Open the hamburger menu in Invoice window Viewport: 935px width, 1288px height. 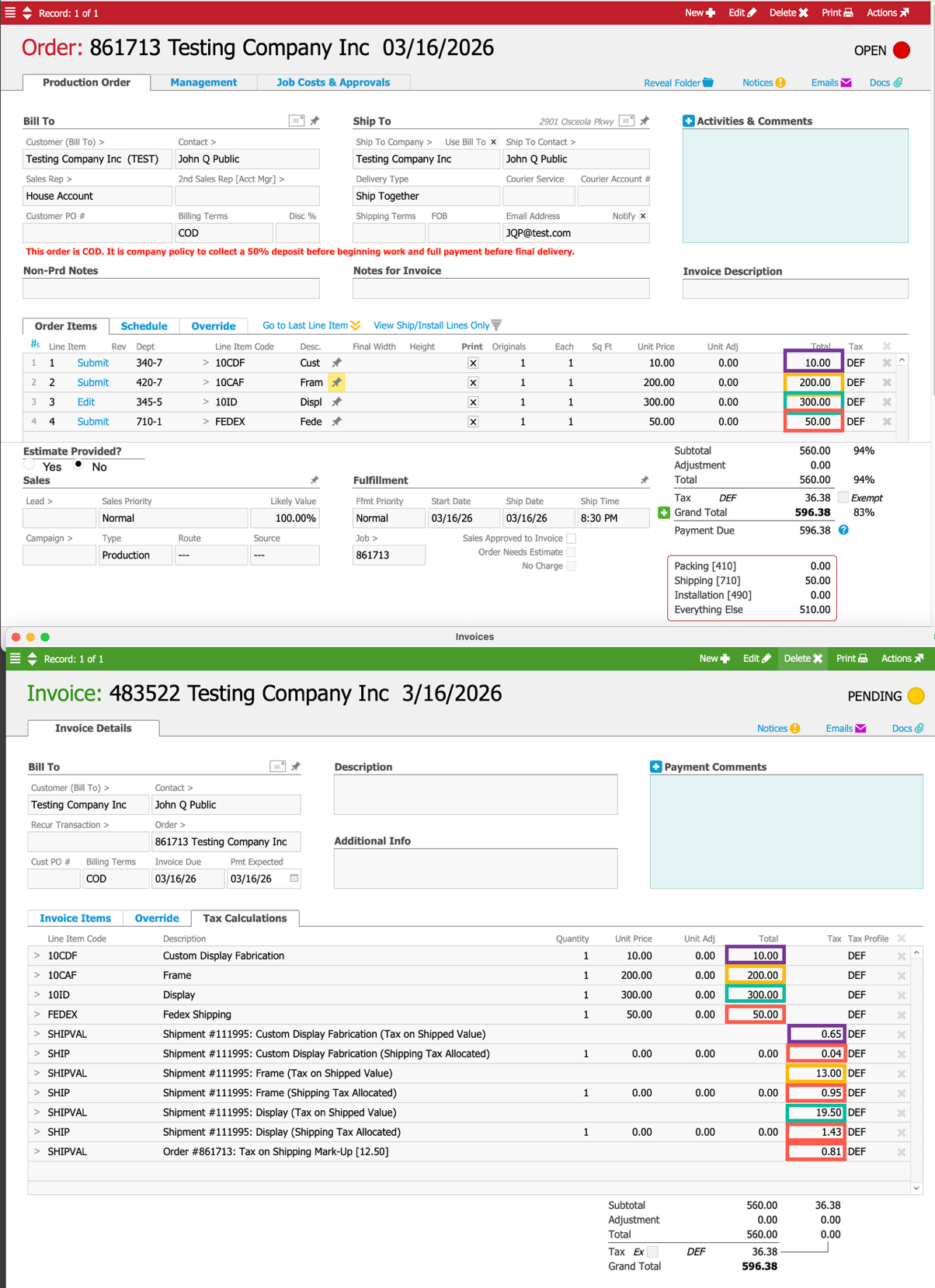pyautogui.click(x=15, y=659)
